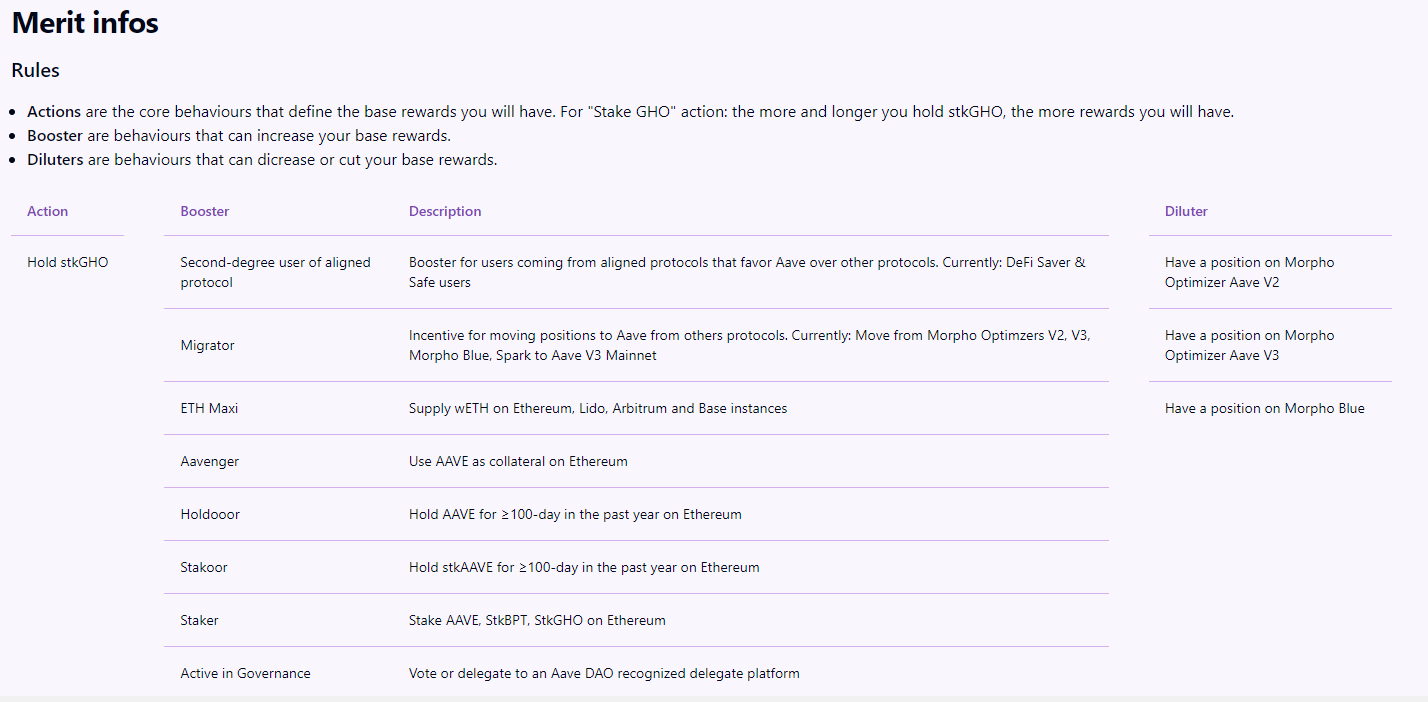Select the 'Hold stkGHO' action cell
This screenshot has width=1428, height=702.
(x=68, y=262)
